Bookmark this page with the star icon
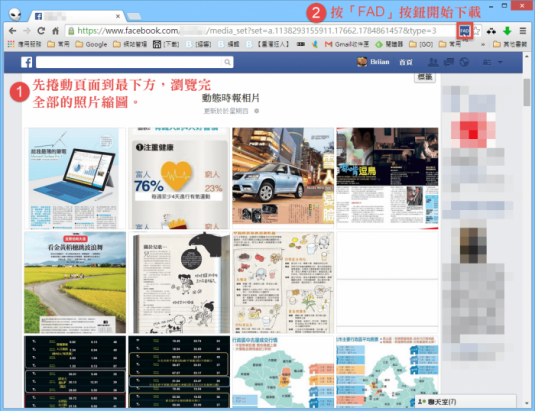Image resolution: width=535 pixels, height=411 pixels. [x=476, y=31]
